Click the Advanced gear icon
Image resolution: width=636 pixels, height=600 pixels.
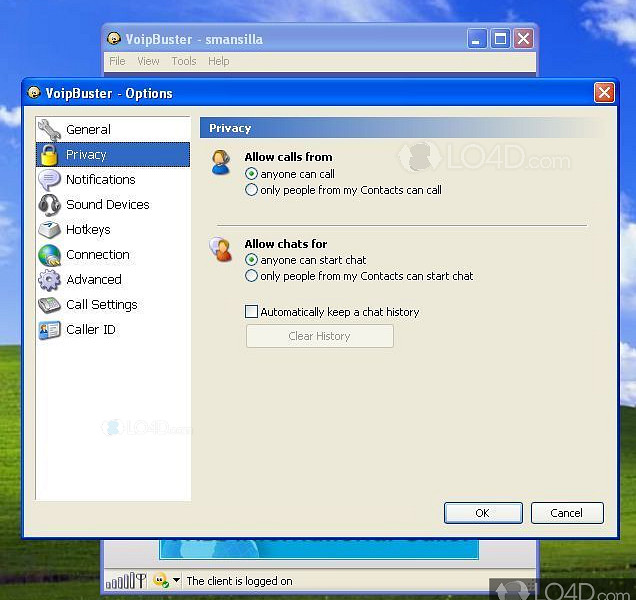(x=49, y=280)
